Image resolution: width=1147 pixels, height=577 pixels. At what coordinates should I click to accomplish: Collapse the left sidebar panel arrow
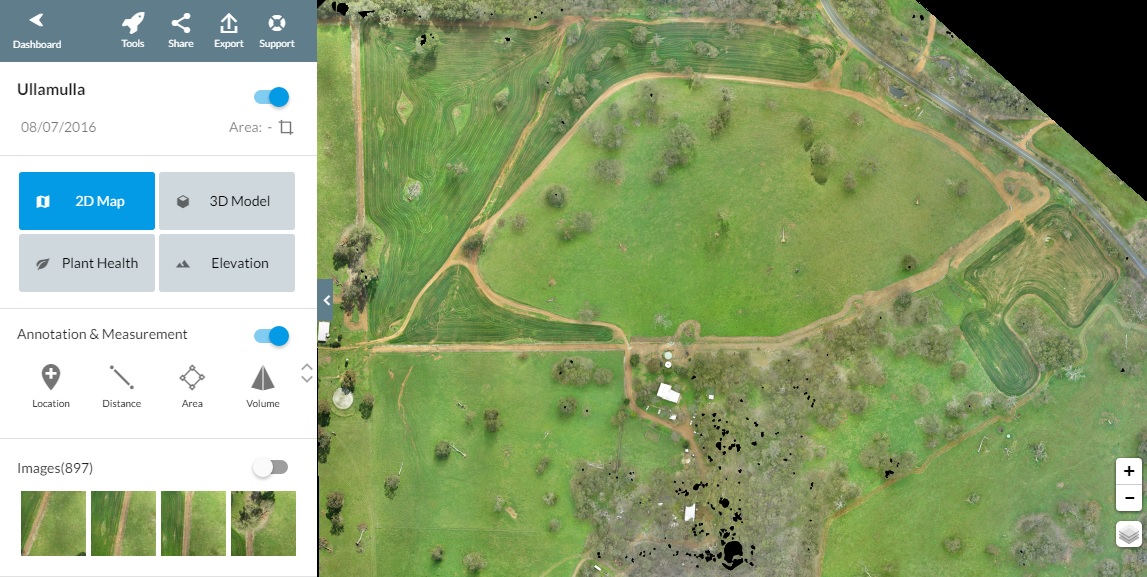pyautogui.click(x=326, y=300)
